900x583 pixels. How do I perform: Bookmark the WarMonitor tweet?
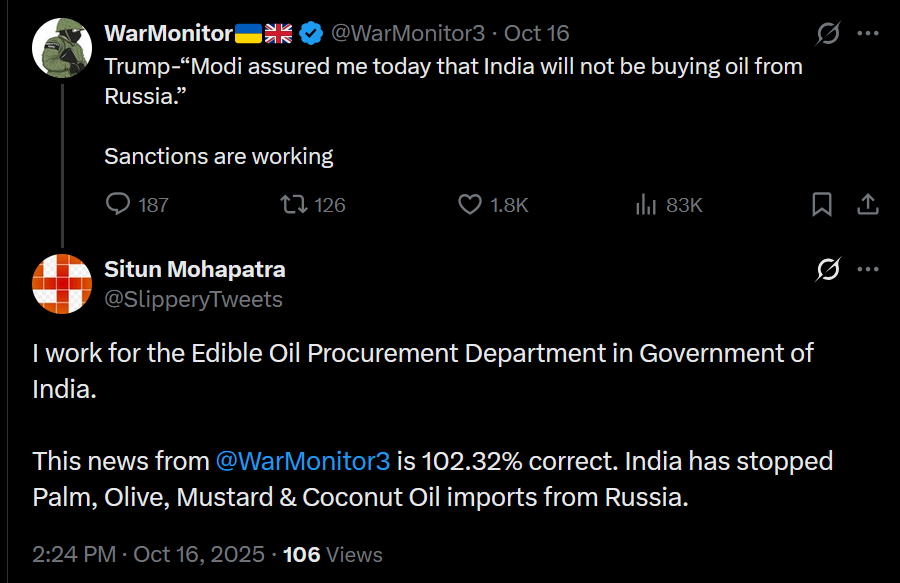point(821,205)
